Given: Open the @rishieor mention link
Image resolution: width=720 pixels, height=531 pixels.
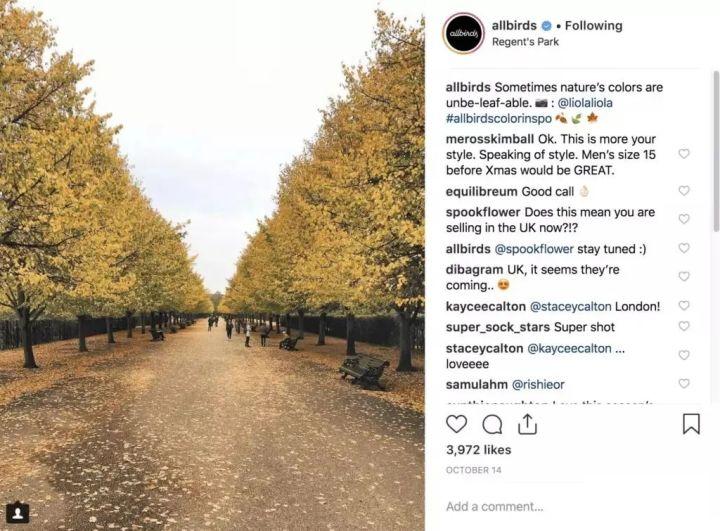Looking at the screenshot, I should [x=538, y=384].
